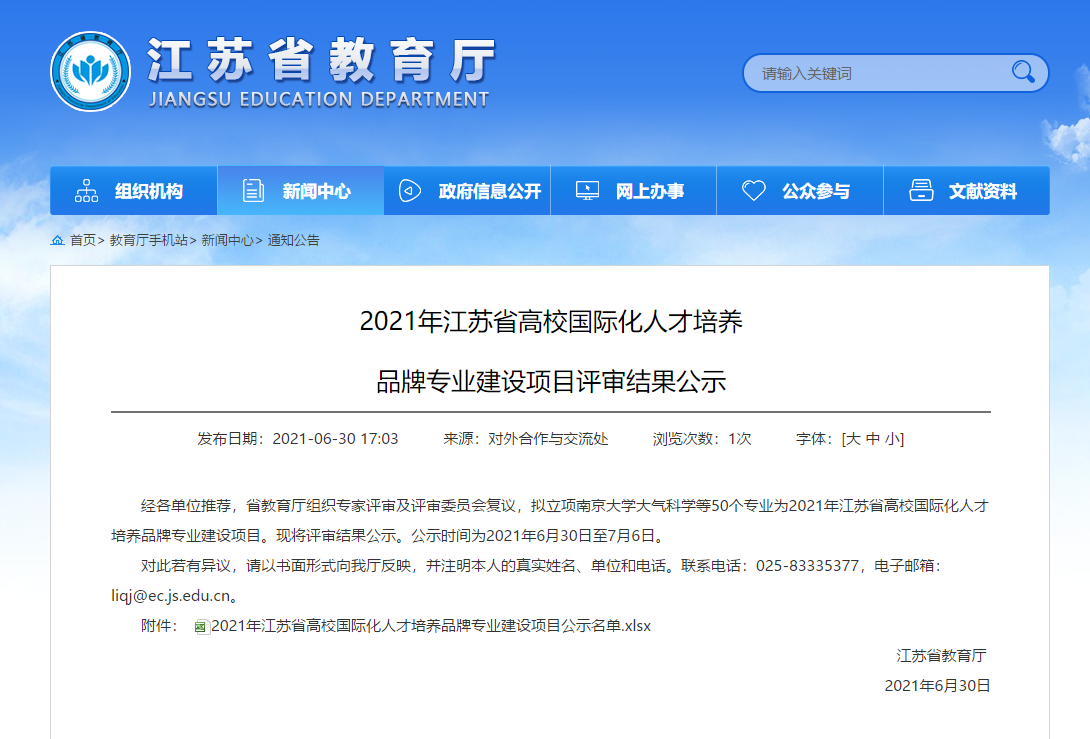Open the 组织机构 navigation menu

148,191
